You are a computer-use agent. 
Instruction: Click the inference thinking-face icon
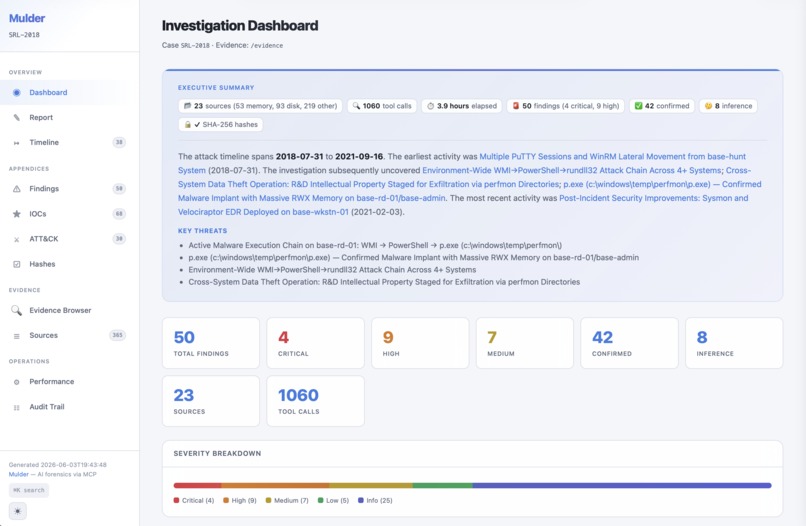708,106
